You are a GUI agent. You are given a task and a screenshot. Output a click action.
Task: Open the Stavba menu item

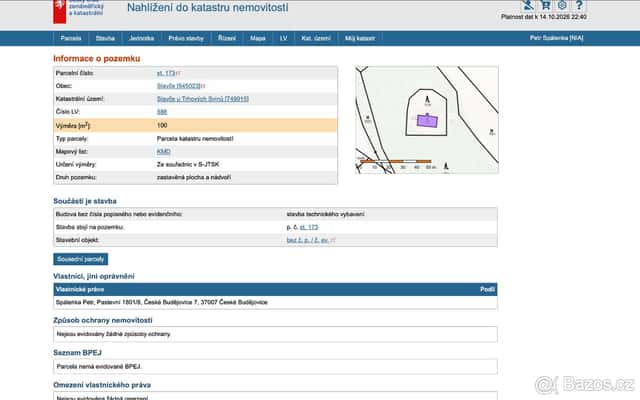105,38
